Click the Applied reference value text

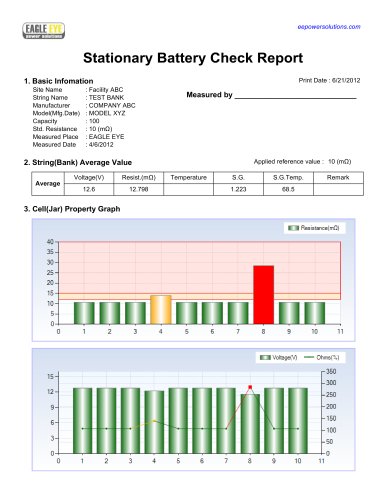(302, 162)
